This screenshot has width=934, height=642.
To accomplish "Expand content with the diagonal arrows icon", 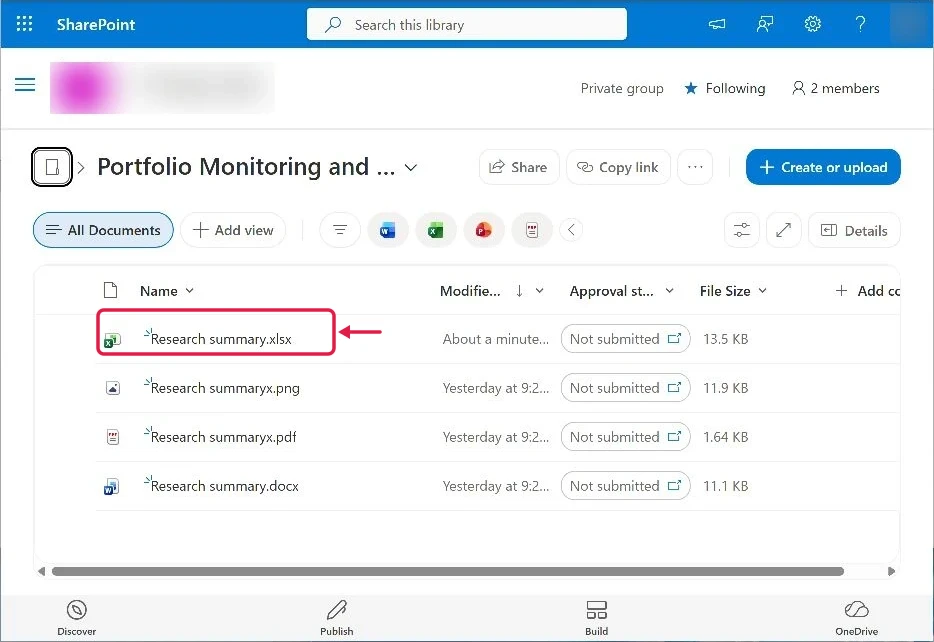I will pyautogui.click(x=783, y=230).
